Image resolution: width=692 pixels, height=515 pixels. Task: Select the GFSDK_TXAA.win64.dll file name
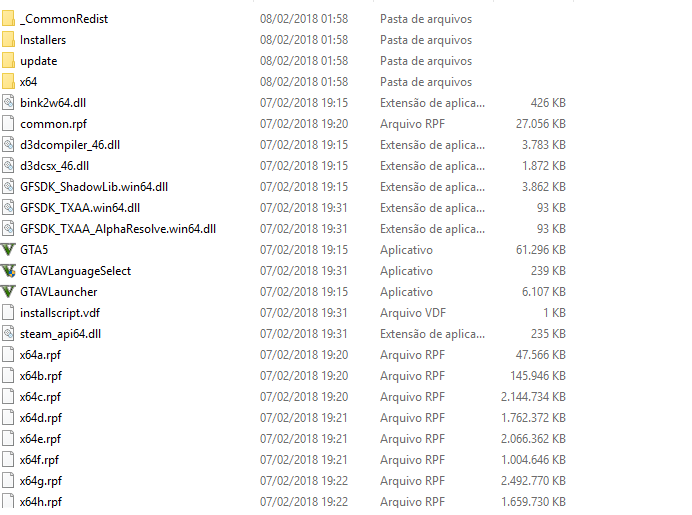80,208
